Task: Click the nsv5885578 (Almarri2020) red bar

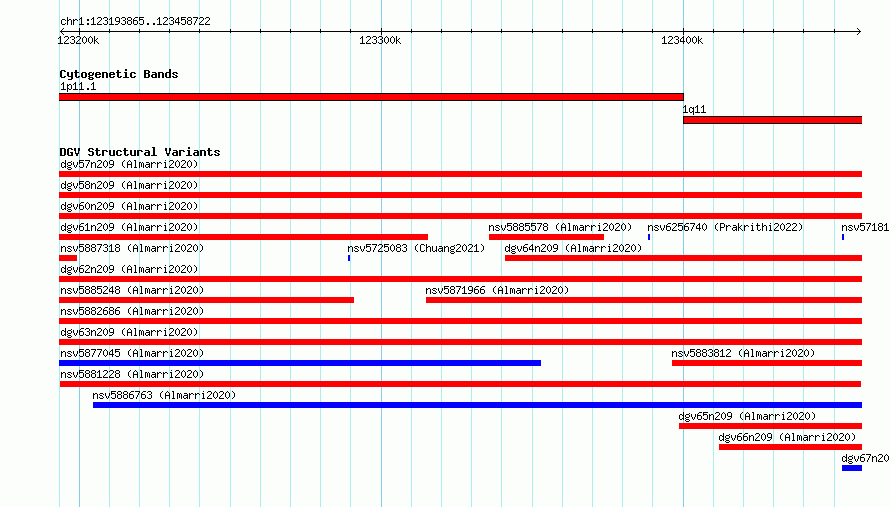Action: pos(547,237)
